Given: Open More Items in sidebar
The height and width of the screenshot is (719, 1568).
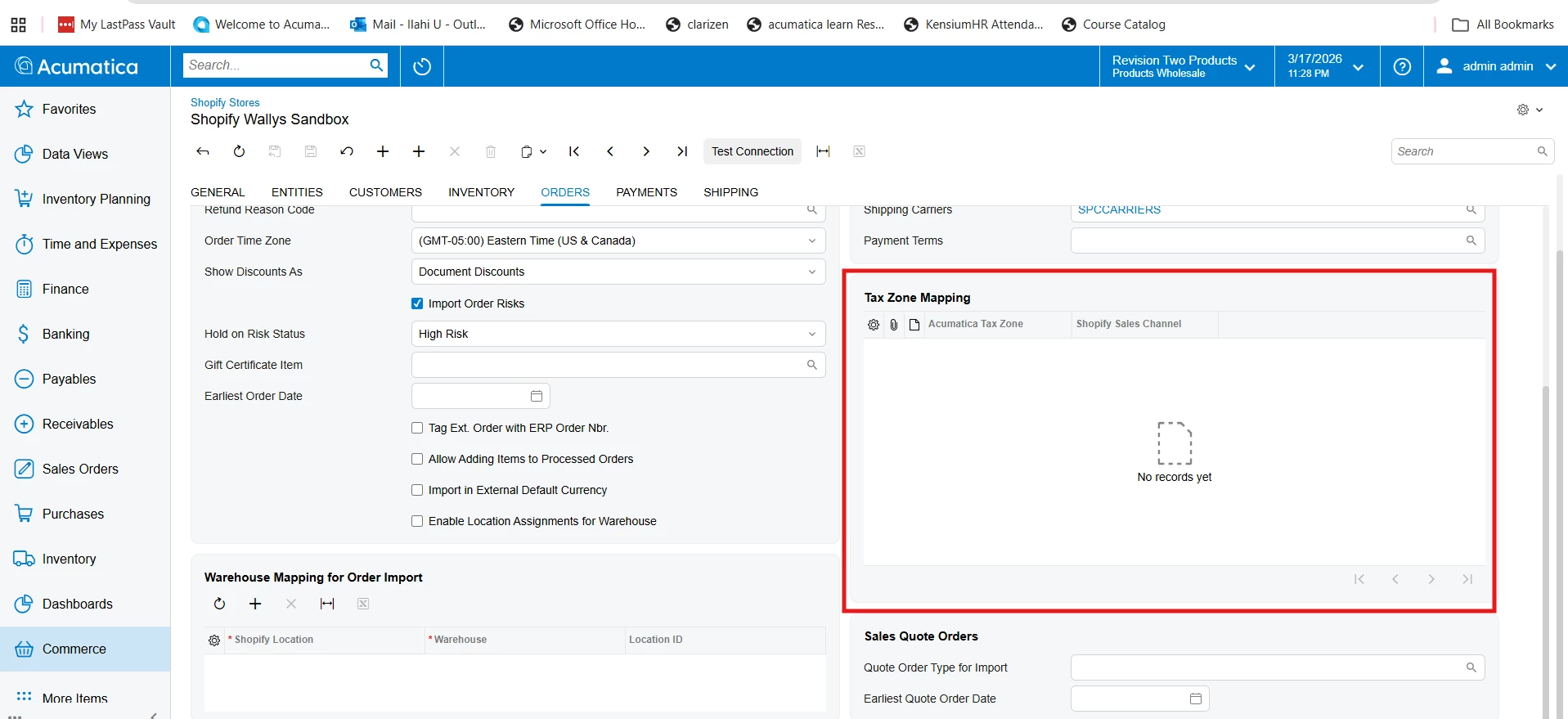Looking at the screenshot, I should coord(85,698).
